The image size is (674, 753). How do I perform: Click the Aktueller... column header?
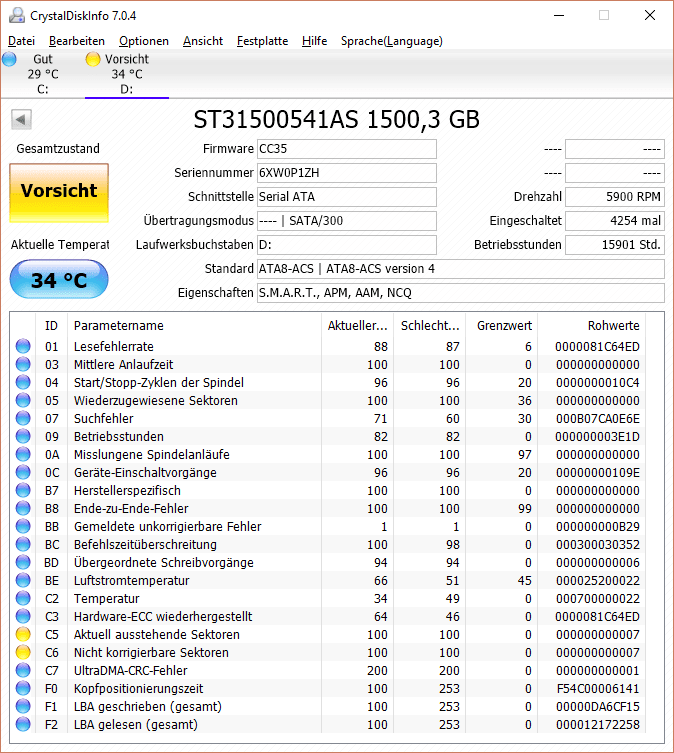tap(357, 326)
